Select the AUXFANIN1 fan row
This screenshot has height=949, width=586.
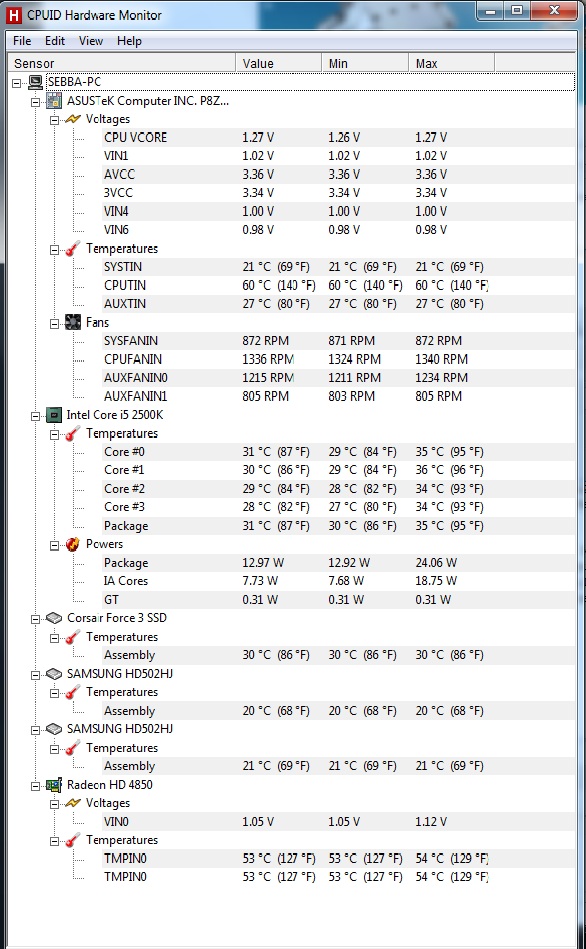tap(338, 396)
